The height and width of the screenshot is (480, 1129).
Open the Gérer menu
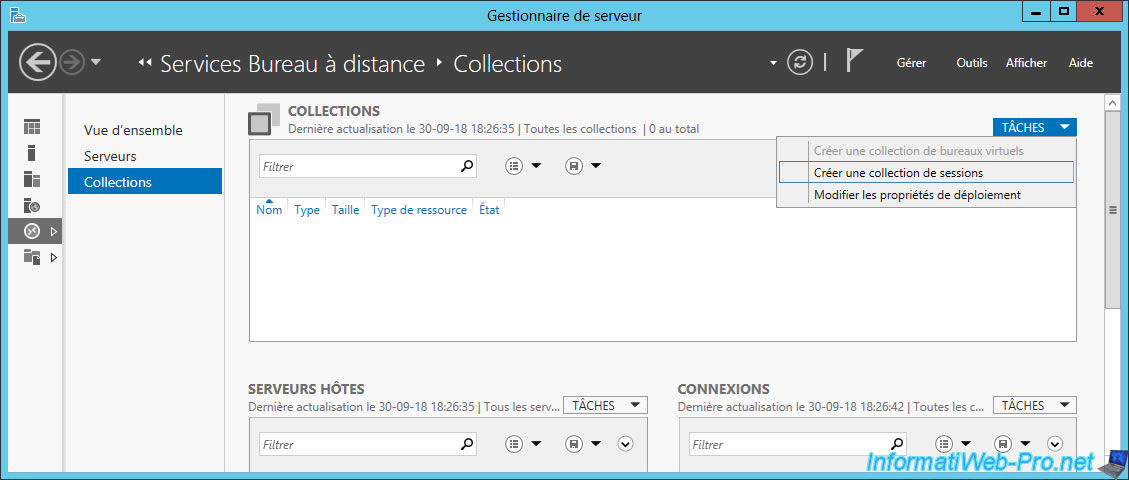pos(911,63)
